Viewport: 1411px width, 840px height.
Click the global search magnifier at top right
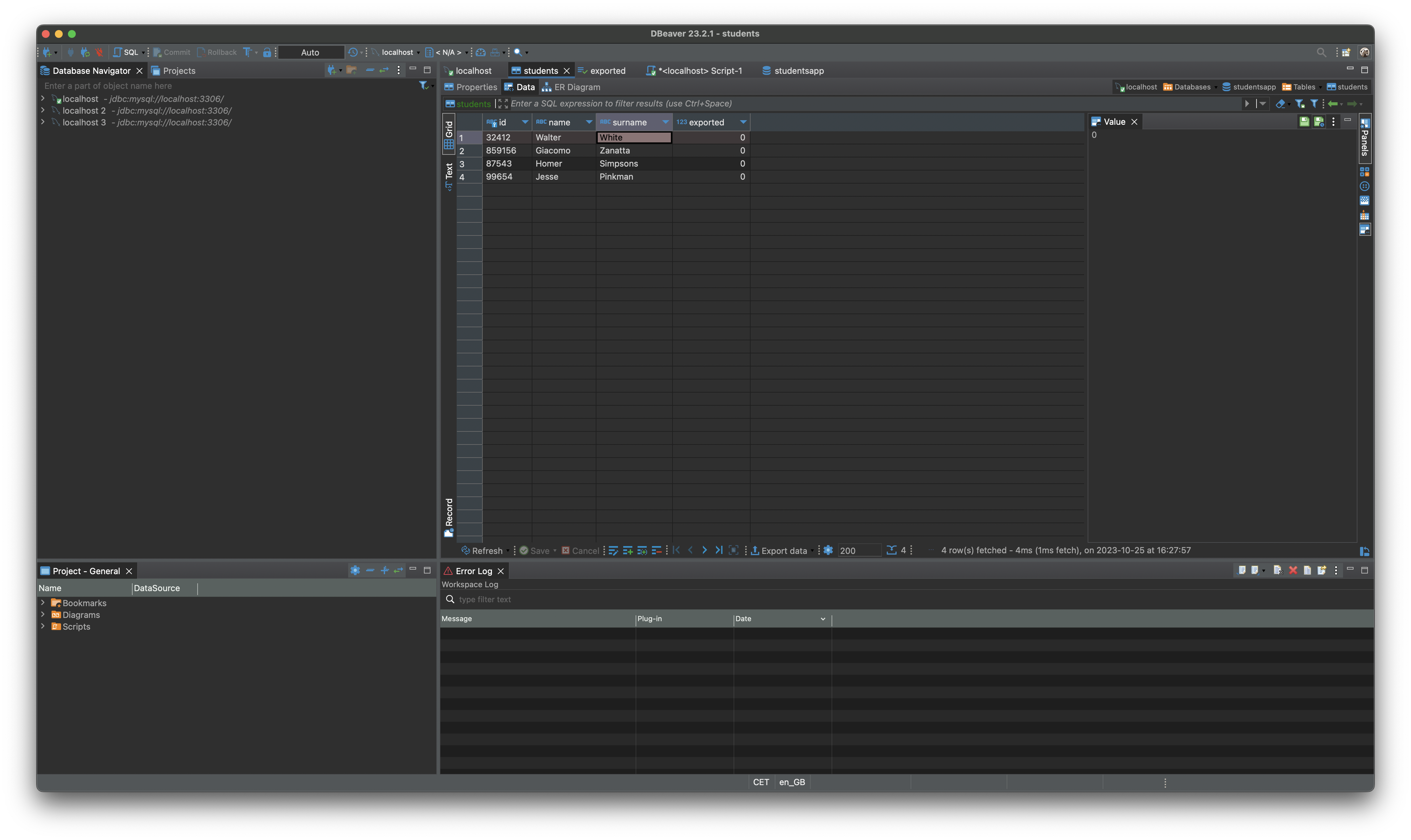pyautogui.click(x=1321, y=52)
